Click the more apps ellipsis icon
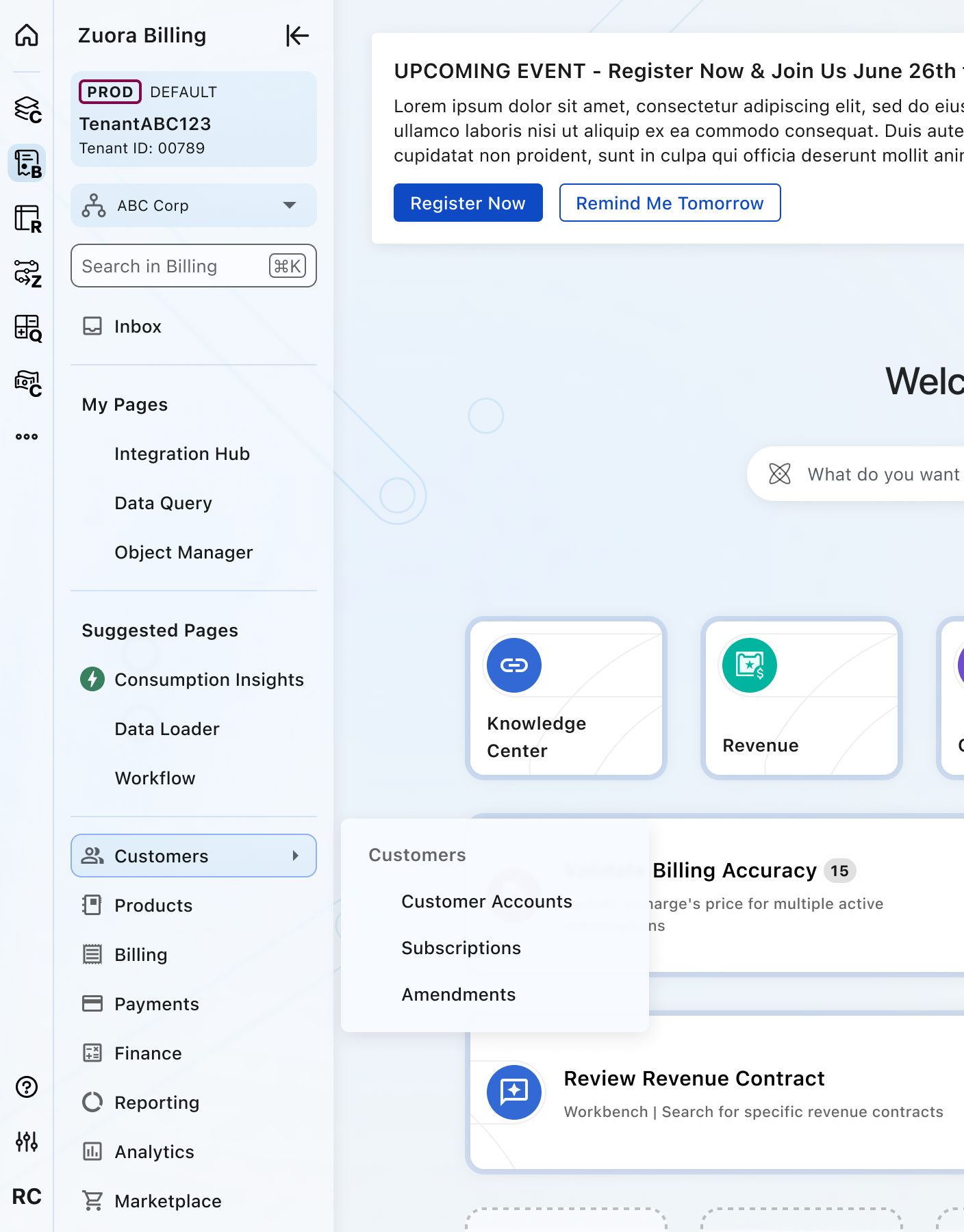 tap(27, 437)
